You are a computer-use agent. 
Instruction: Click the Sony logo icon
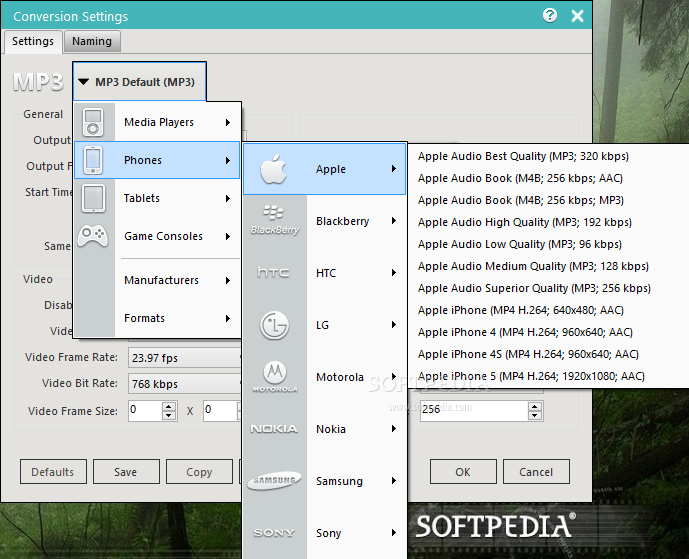[274, 533]
